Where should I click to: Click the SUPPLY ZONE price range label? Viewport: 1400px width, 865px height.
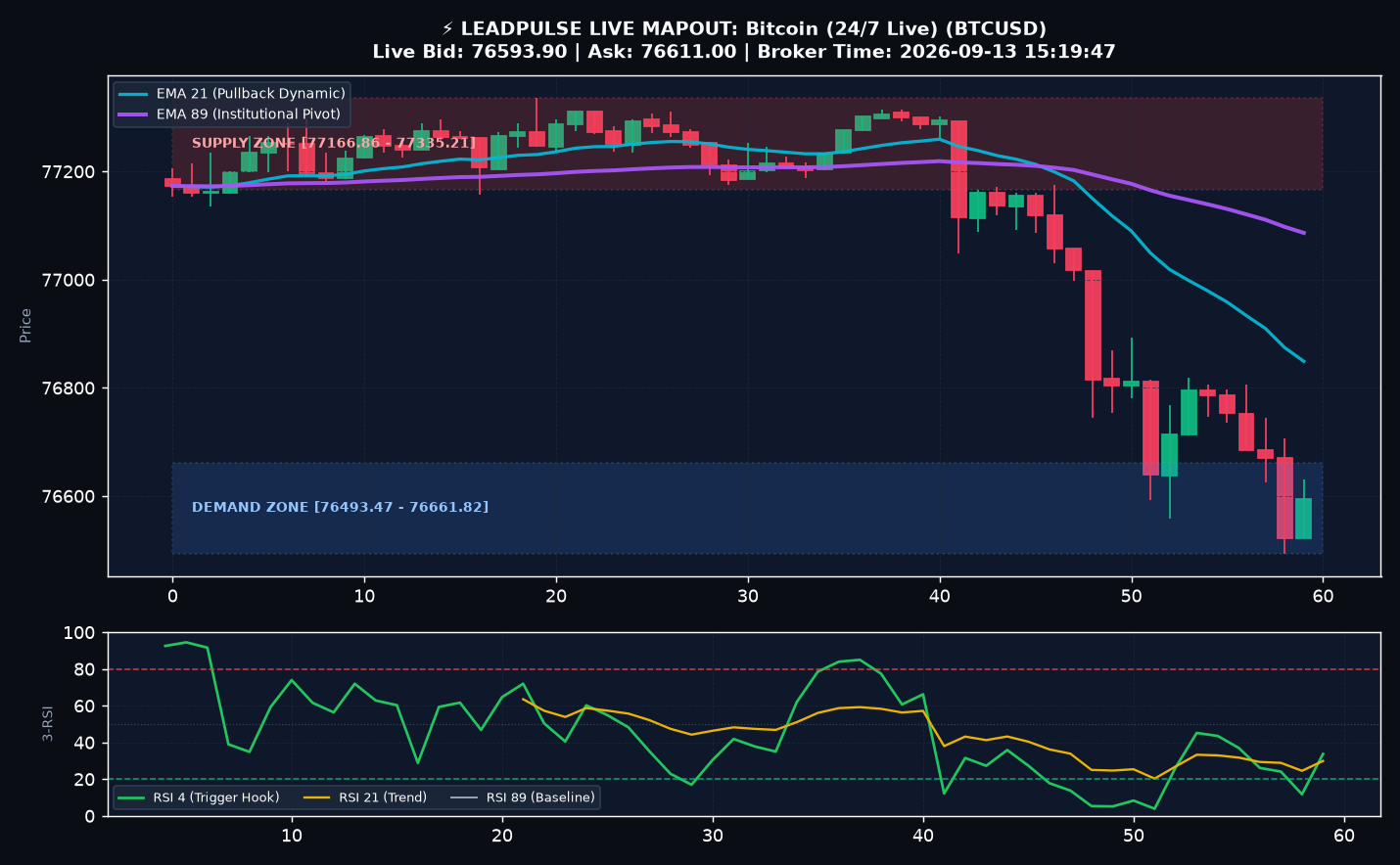(334, 143)
